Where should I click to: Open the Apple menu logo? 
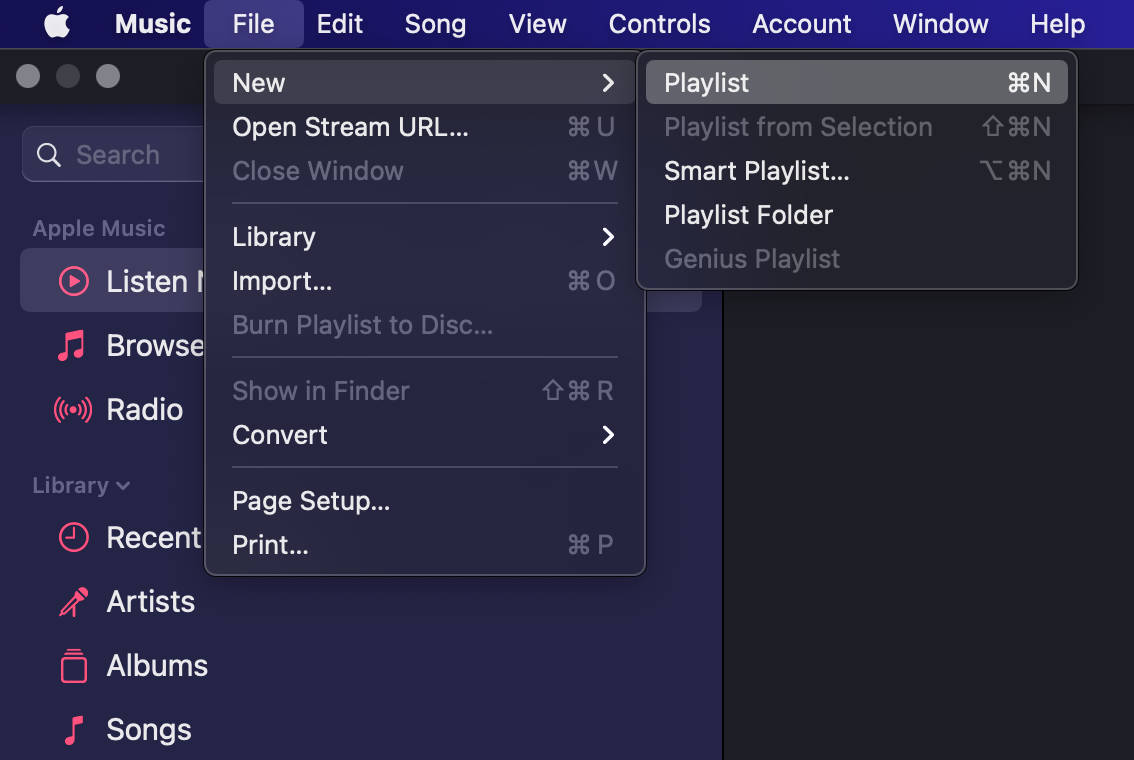click(57, 23)
